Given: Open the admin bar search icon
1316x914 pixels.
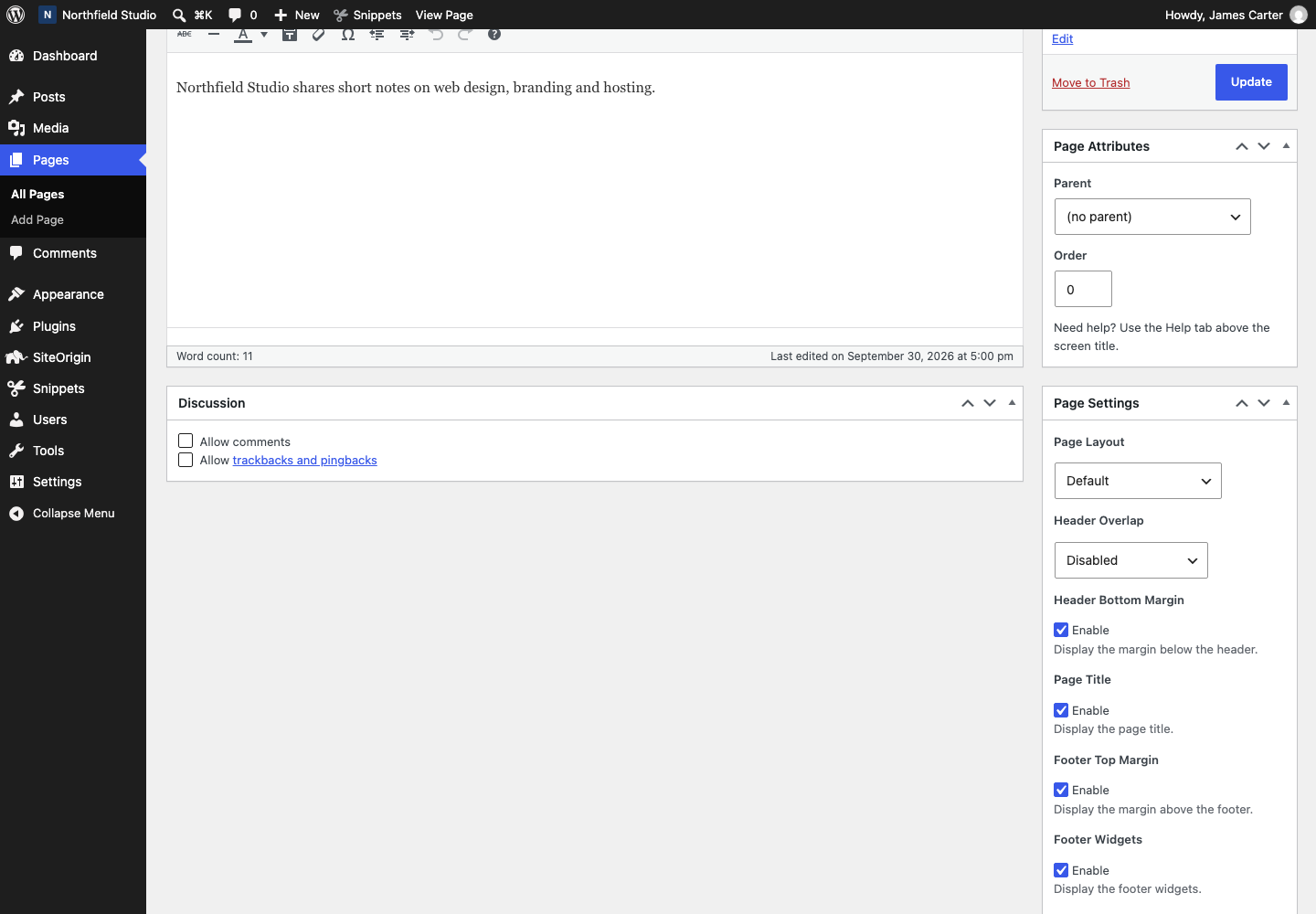Looking at the screenshot, I should pyautogui.click(x=179, y=15).
